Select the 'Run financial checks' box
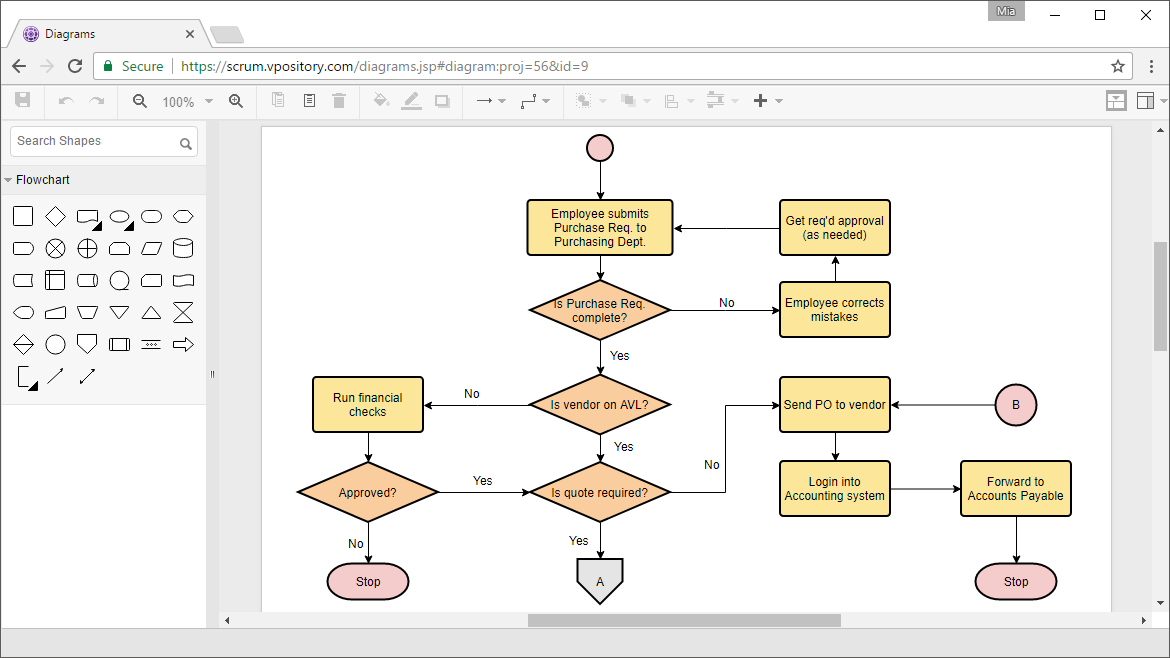This screenshot has width=1170, height=658. coord(368,404)
